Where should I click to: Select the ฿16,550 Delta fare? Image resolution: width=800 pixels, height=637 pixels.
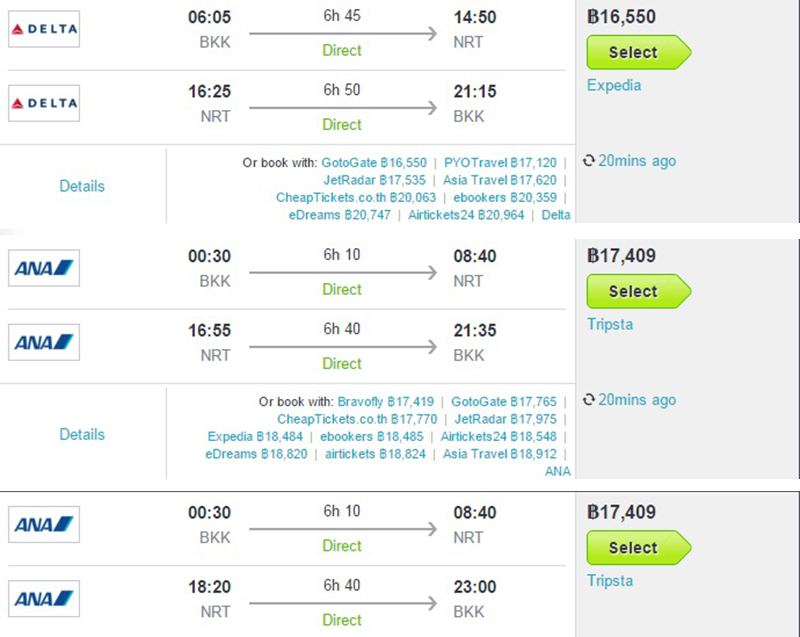(639, 52)
